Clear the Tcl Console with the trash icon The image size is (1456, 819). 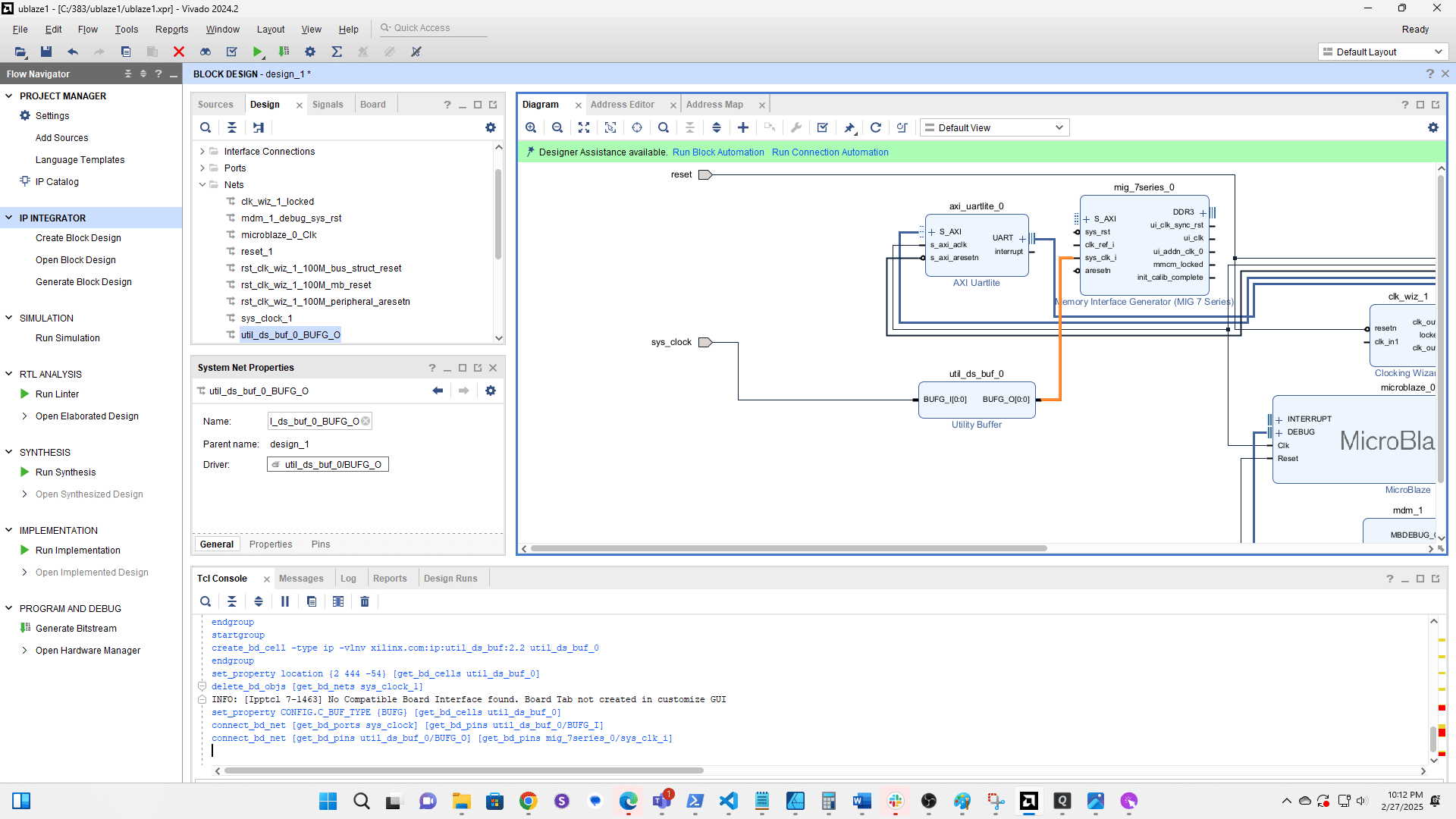coord(365,601)
